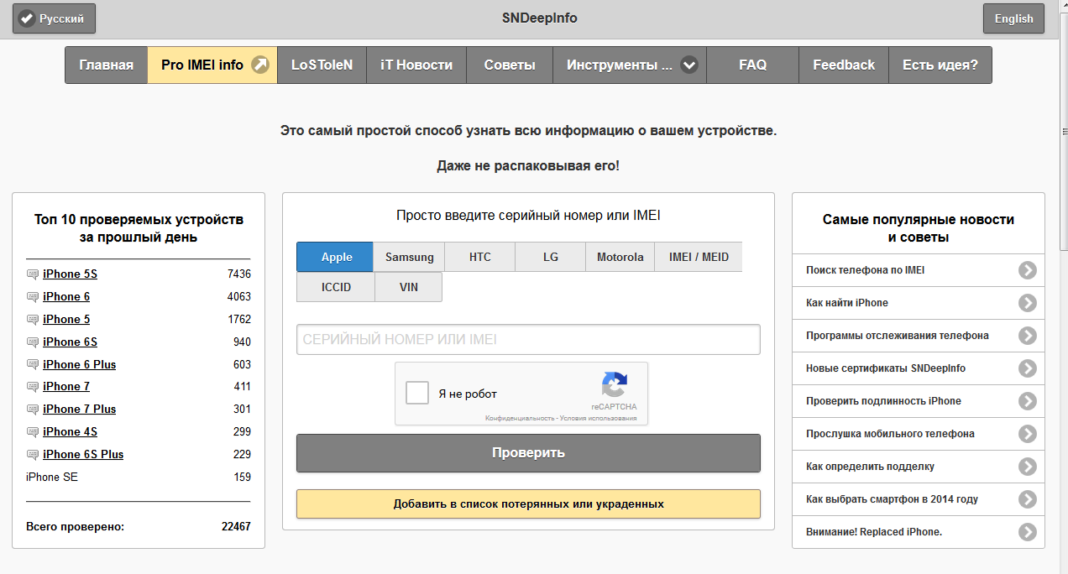Image resolution: width=1068 pixels, height=574 pixels.
Task: Open the iPhone 6S Plus link
Action: [x=83, y=454]
